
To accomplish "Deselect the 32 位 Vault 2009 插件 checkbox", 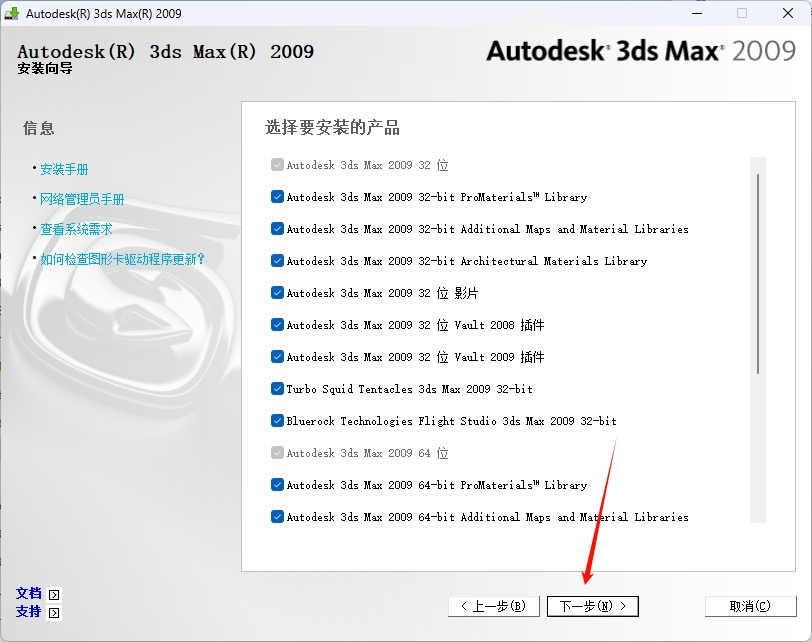I will tap(277, 357).
